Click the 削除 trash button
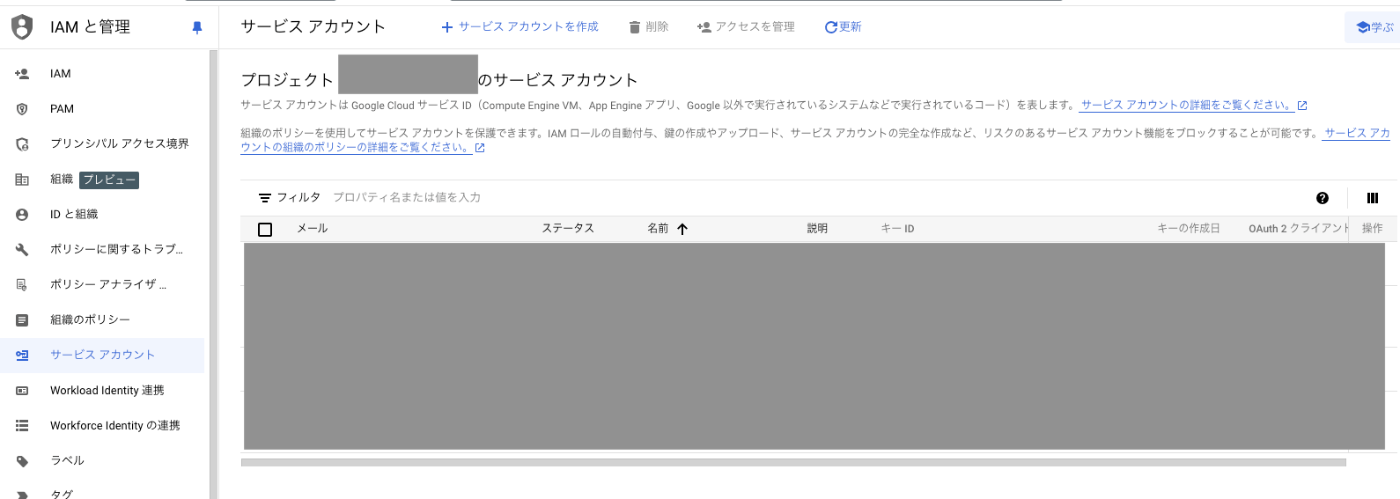Viewport: 1400px width, 499px height. pos(649,27)
